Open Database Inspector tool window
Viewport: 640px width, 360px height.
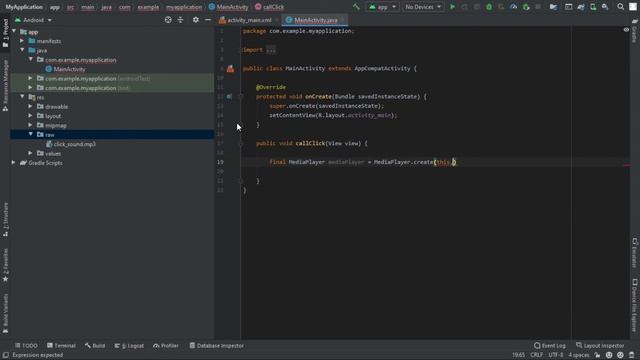point(216,346)
